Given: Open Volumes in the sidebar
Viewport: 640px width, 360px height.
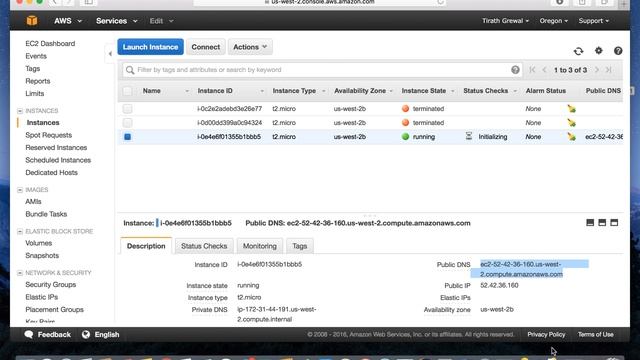Looking at the screenshot, I should click(39, 243).
